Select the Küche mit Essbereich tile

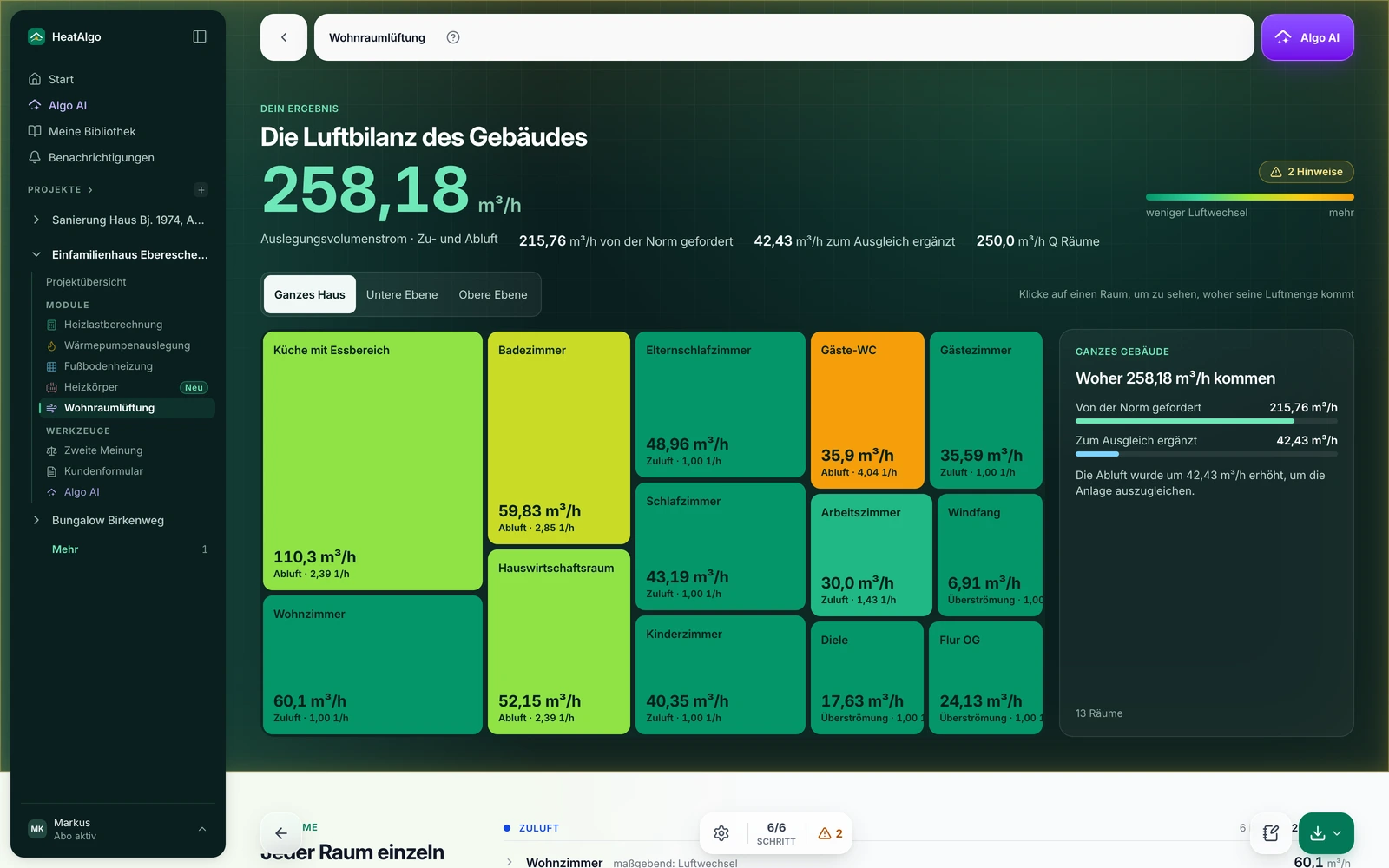click(372, 461)
